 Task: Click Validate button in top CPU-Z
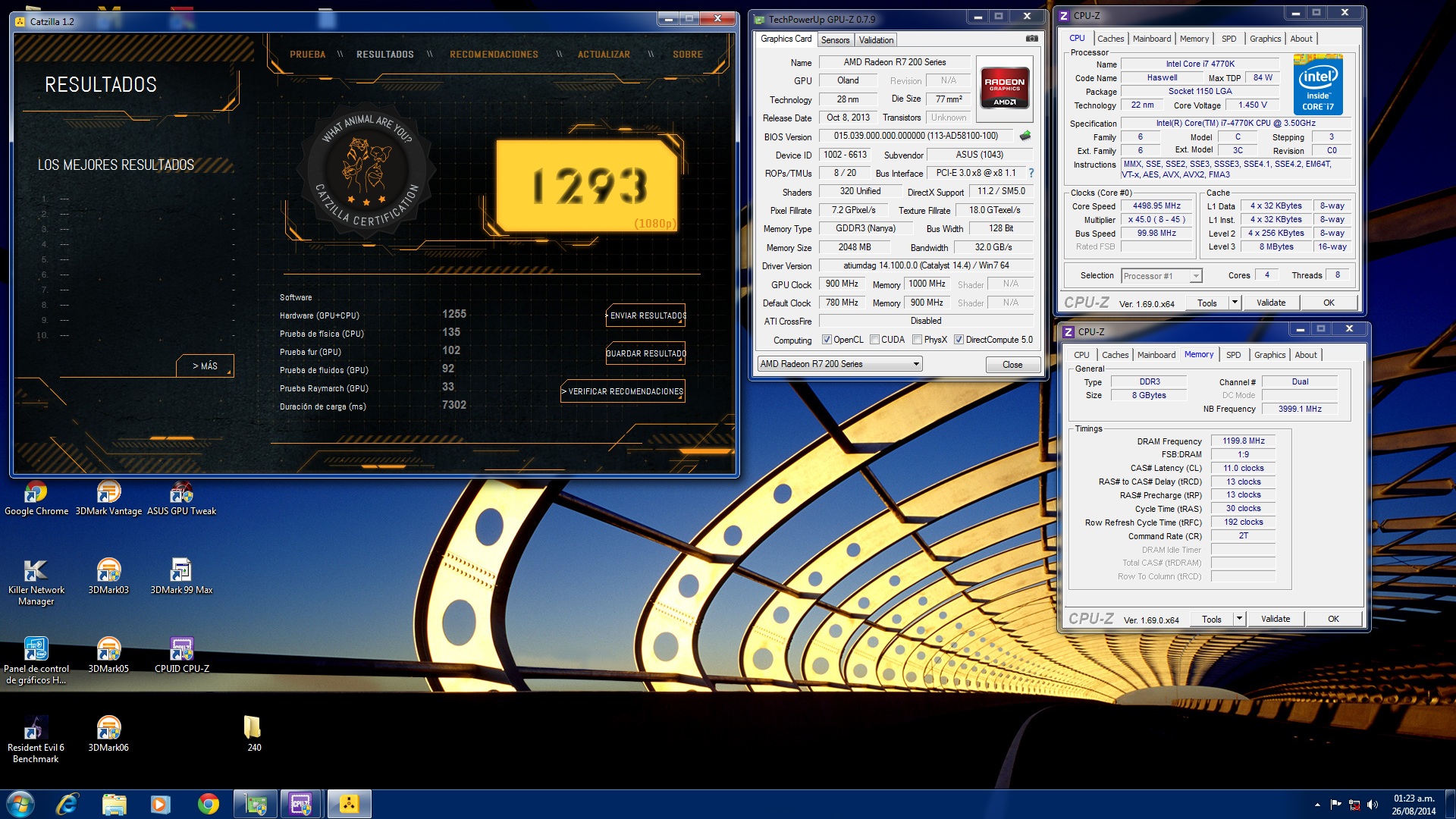point(1271,303)
